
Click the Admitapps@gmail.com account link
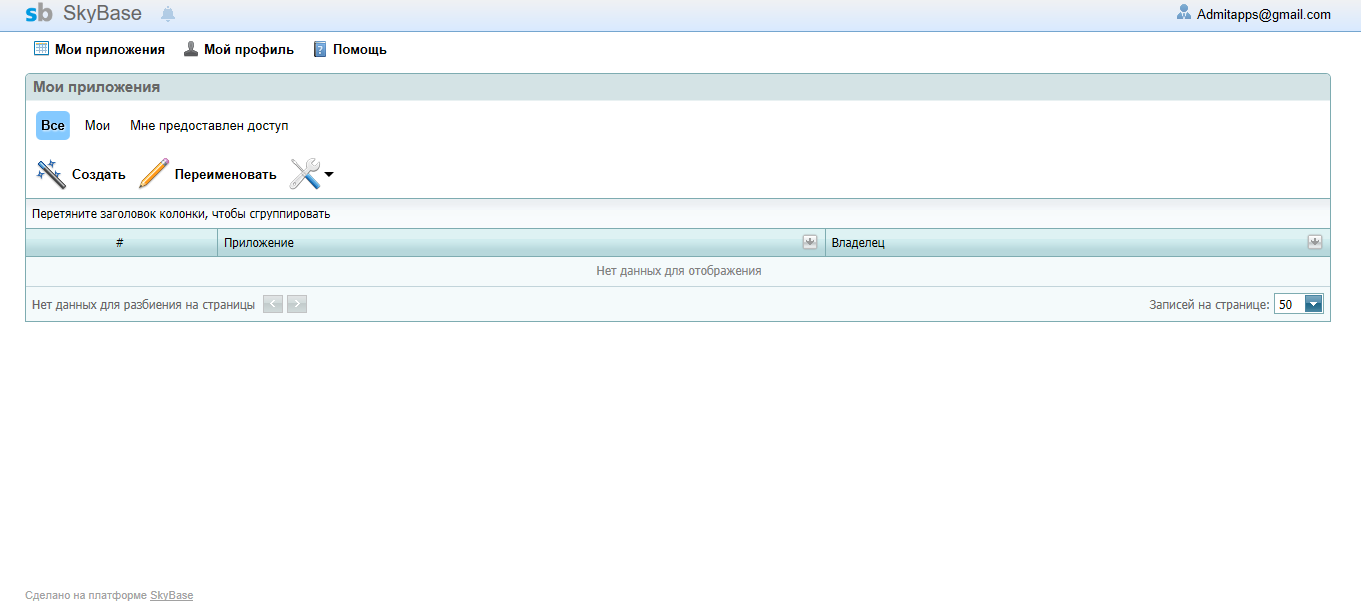pos(1264,14)
